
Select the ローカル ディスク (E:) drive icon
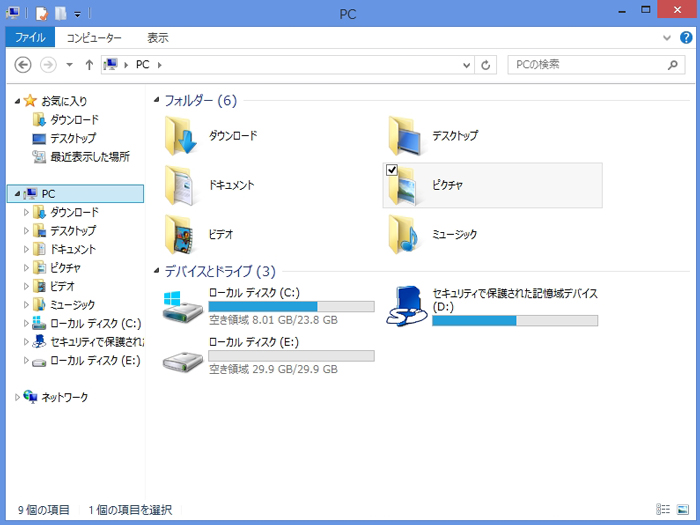pos(183,361)
